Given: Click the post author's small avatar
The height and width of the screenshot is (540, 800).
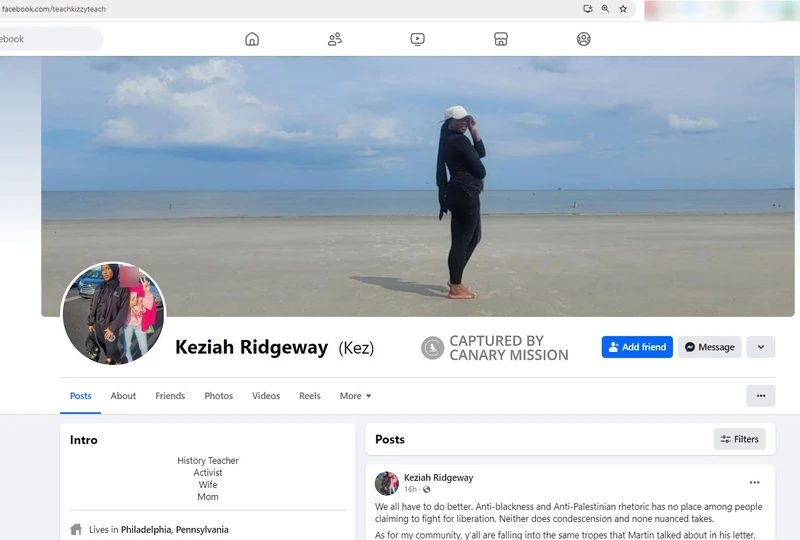Looking at the screenshot, I should coord(387,483).
